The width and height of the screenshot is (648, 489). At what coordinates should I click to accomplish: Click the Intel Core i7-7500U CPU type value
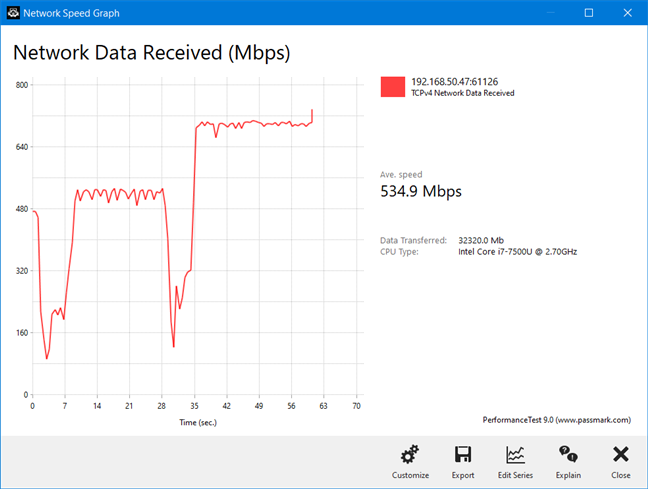[x=517, y=252]
